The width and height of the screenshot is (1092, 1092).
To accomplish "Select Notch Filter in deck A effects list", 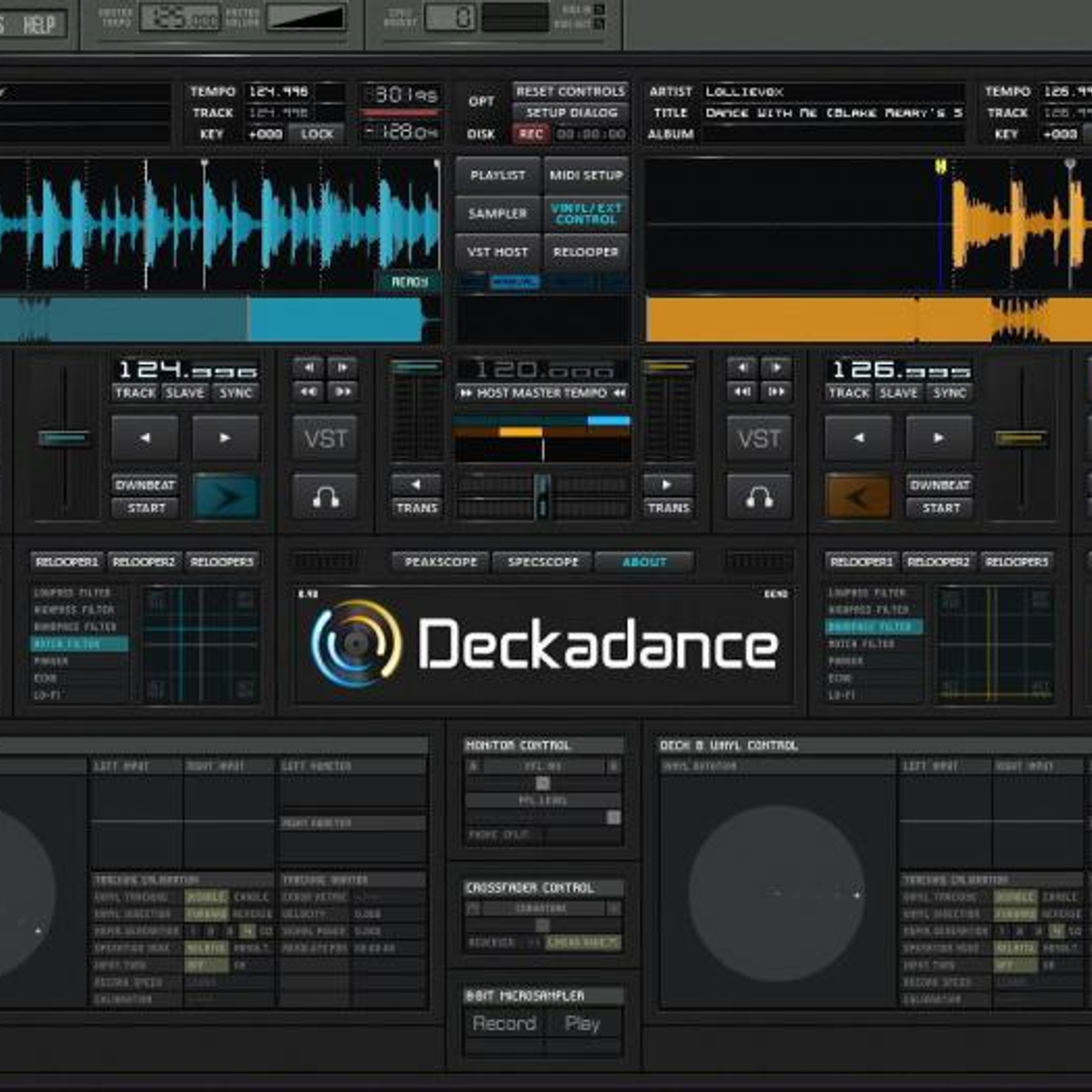I will 78,644.
